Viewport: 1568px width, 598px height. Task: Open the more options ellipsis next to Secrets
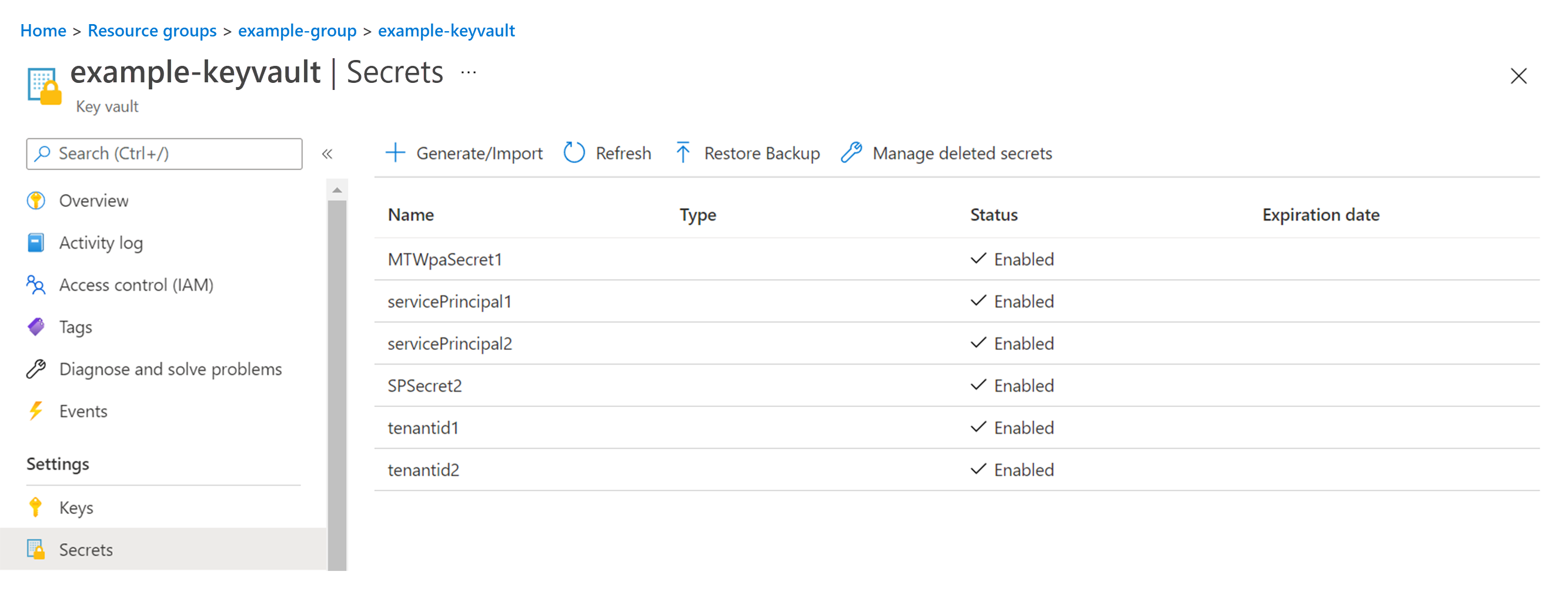[468, 72]
